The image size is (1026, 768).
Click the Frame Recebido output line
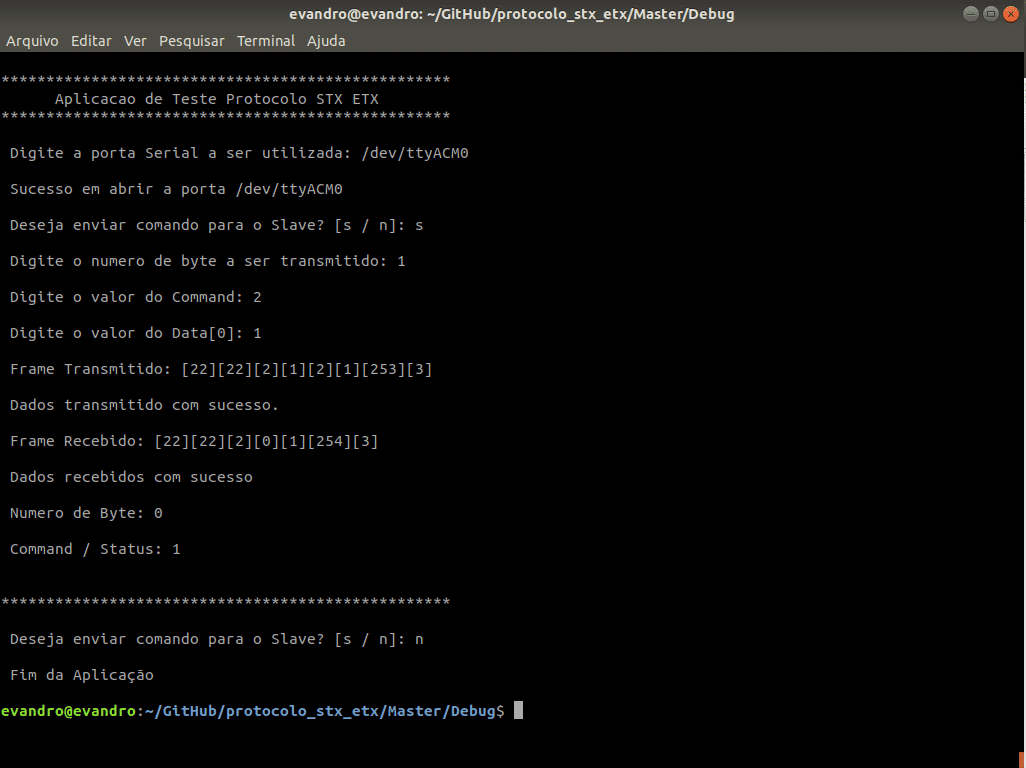point(194,442)
